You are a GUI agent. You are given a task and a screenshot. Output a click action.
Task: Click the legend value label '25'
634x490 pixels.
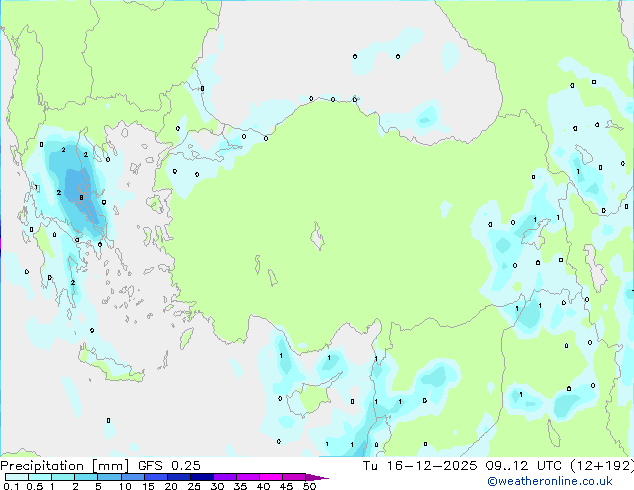pyautogui.click(x=194, y=486)
